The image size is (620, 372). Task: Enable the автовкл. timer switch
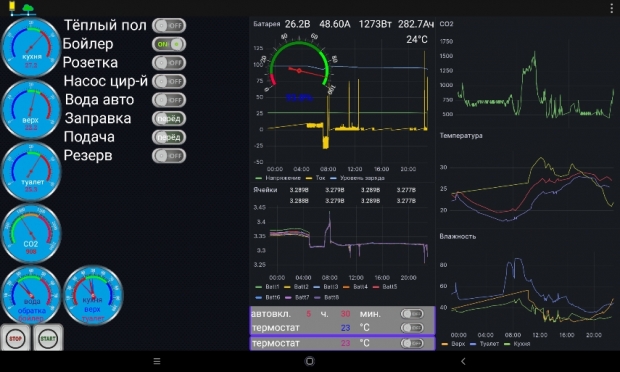412,314
